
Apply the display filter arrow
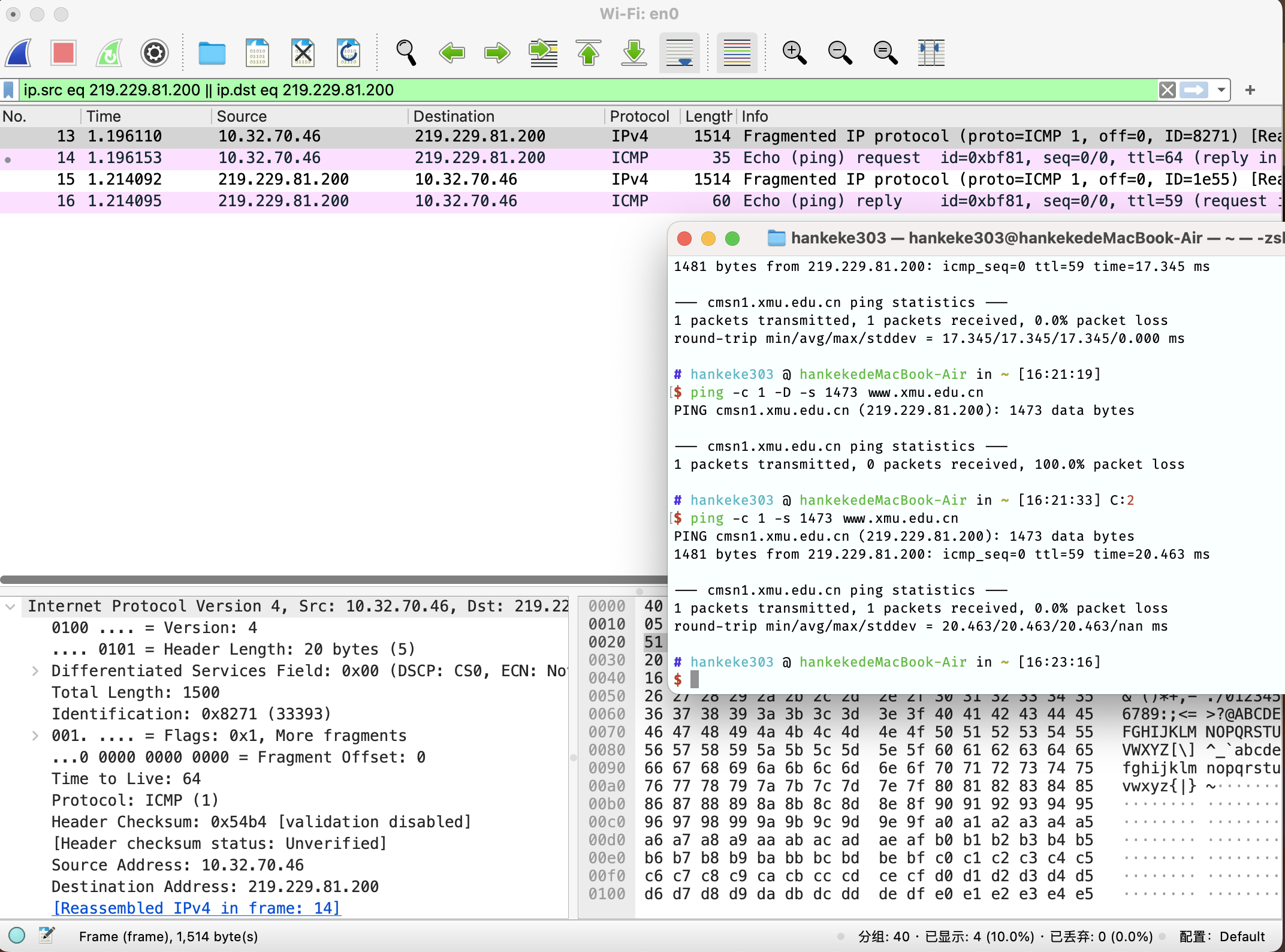[1194, 90]
